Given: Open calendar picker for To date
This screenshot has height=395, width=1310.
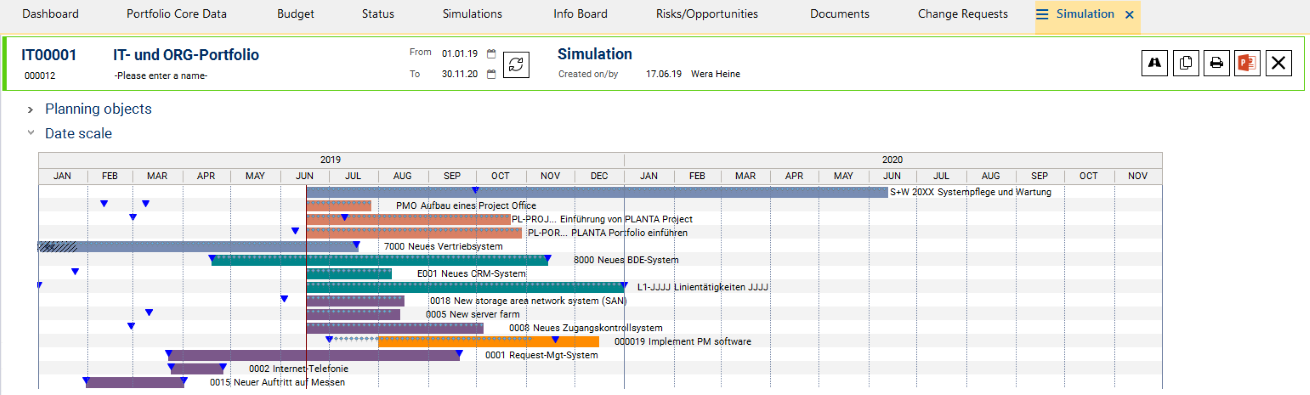Looking at the screenshot, I should point(491,74).
